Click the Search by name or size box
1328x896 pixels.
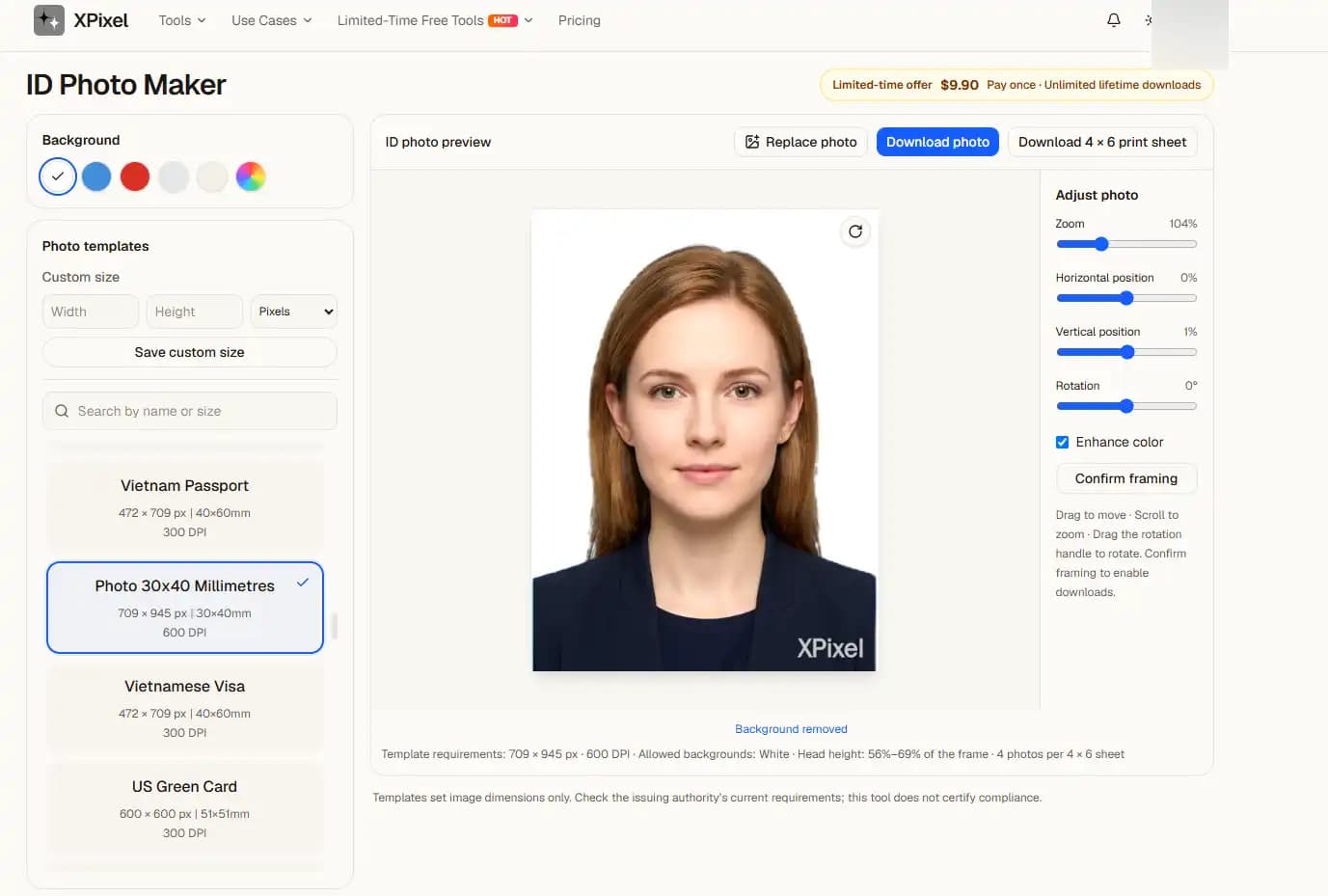[190, 411]
